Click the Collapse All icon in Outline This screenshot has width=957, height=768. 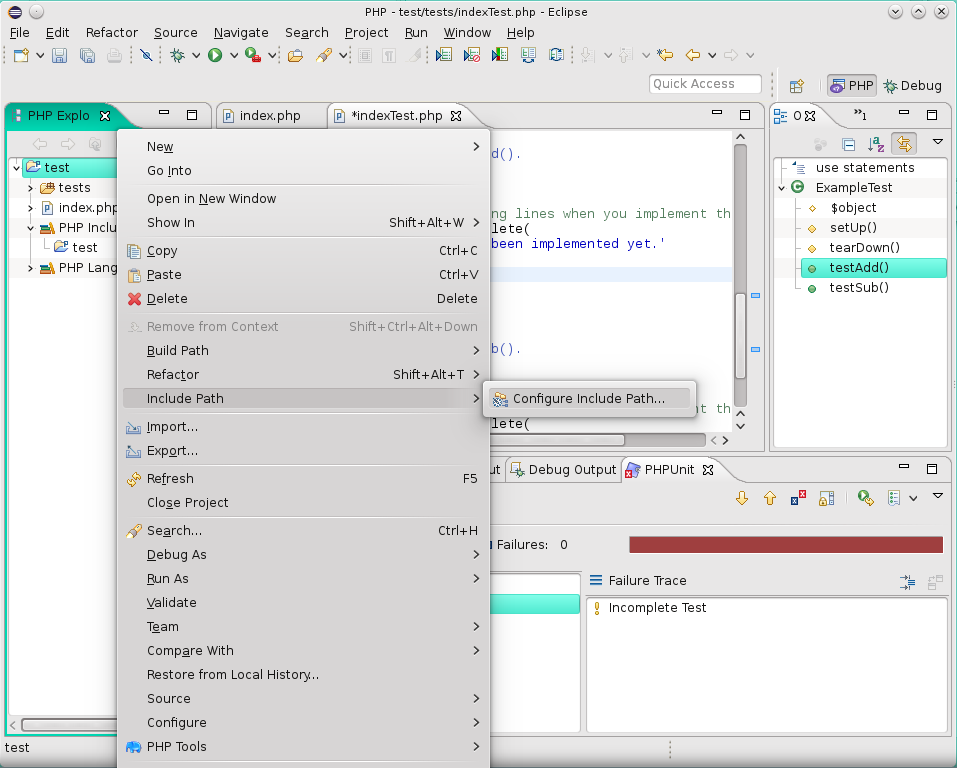point(848,144)
